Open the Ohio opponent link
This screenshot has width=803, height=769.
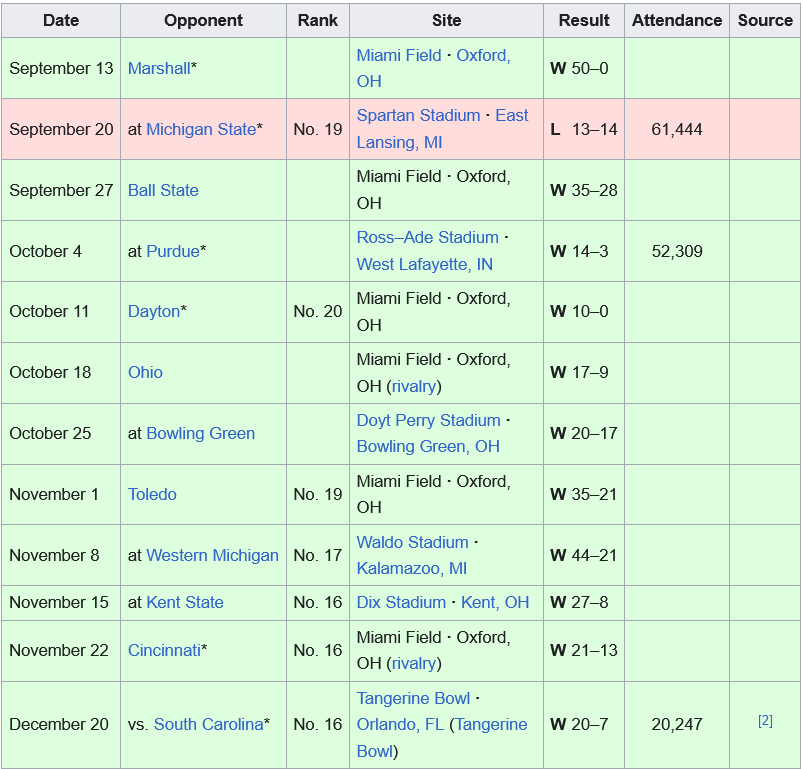[x=145, y=372]
